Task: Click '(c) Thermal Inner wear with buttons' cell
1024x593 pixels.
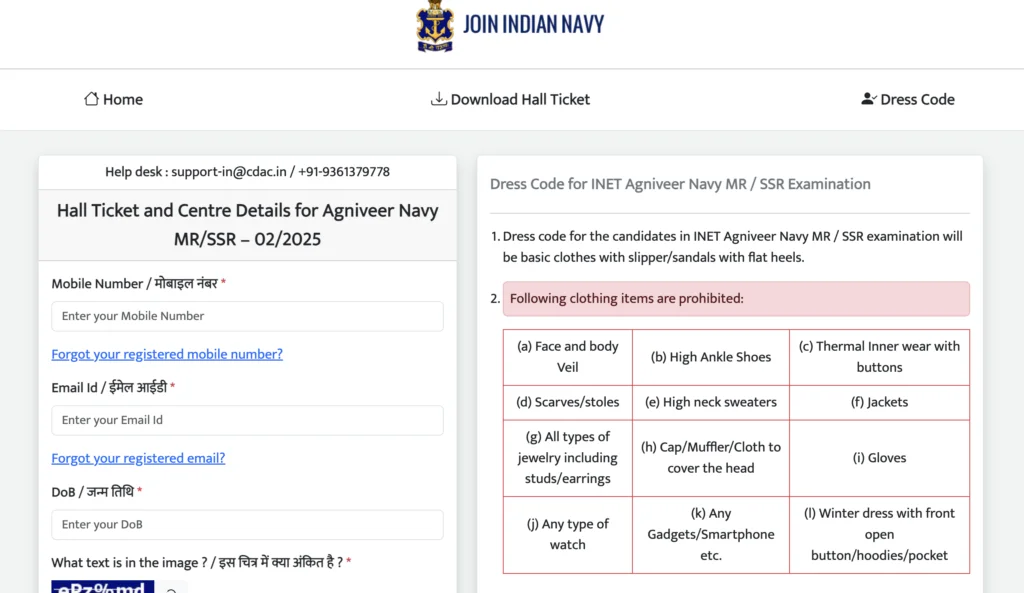Action: [x=879, y=357]
